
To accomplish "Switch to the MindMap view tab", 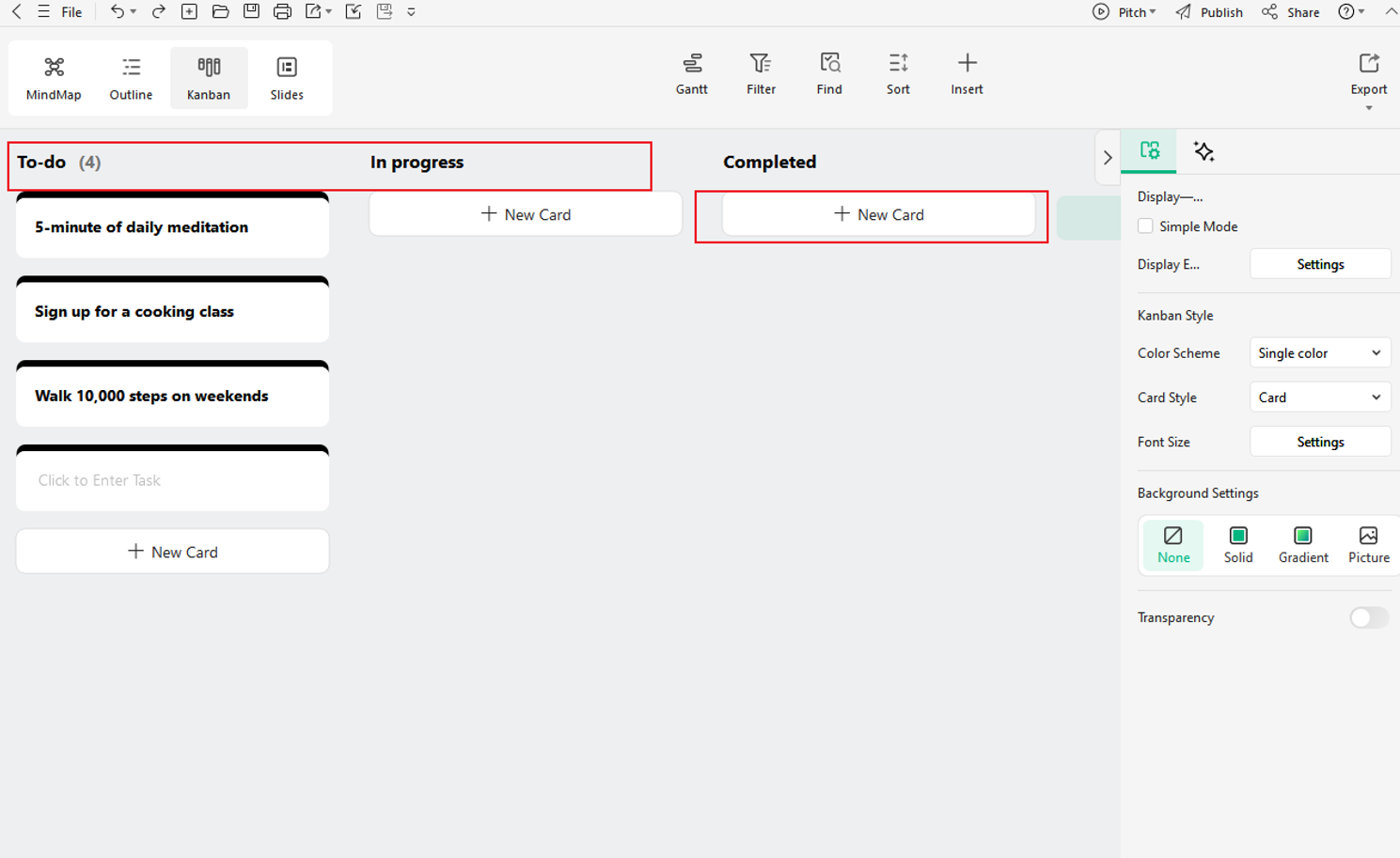I will pyautogui.click(x=54, y=78).
